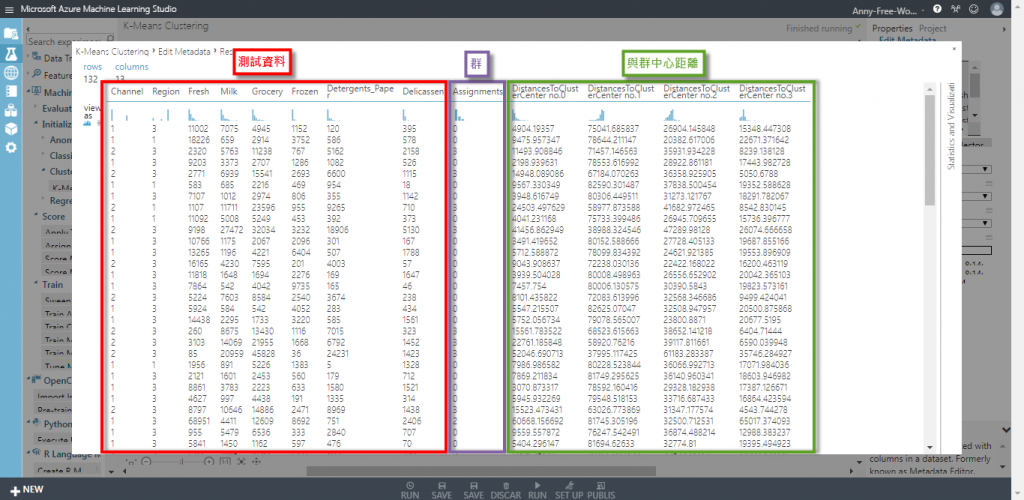
Task: Open the user account avatar
Action: 997,9
